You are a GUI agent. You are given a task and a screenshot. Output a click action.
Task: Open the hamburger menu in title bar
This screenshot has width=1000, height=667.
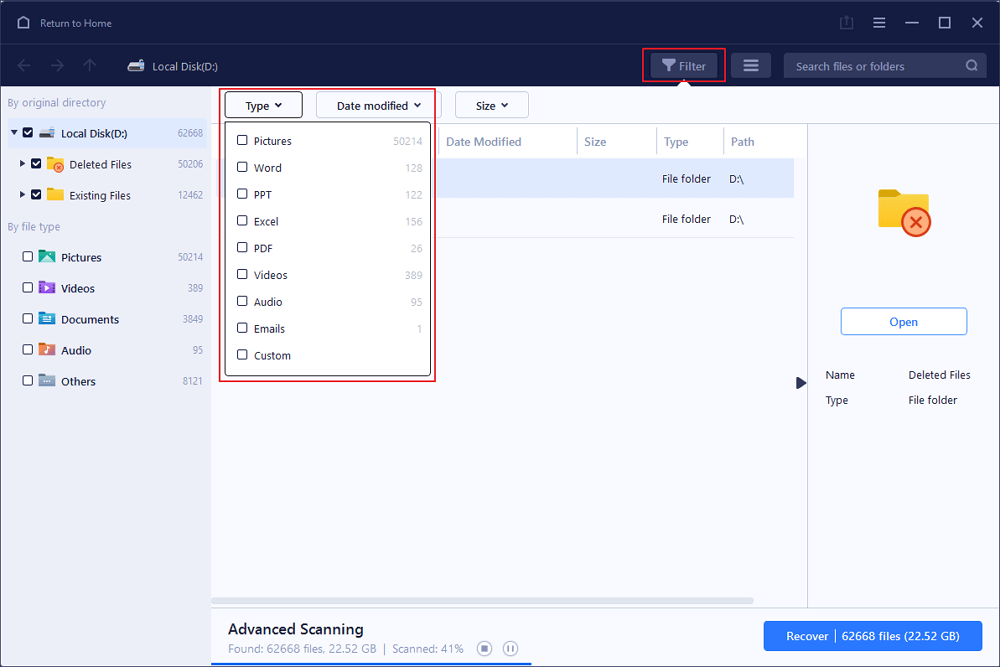pos(879,23)
